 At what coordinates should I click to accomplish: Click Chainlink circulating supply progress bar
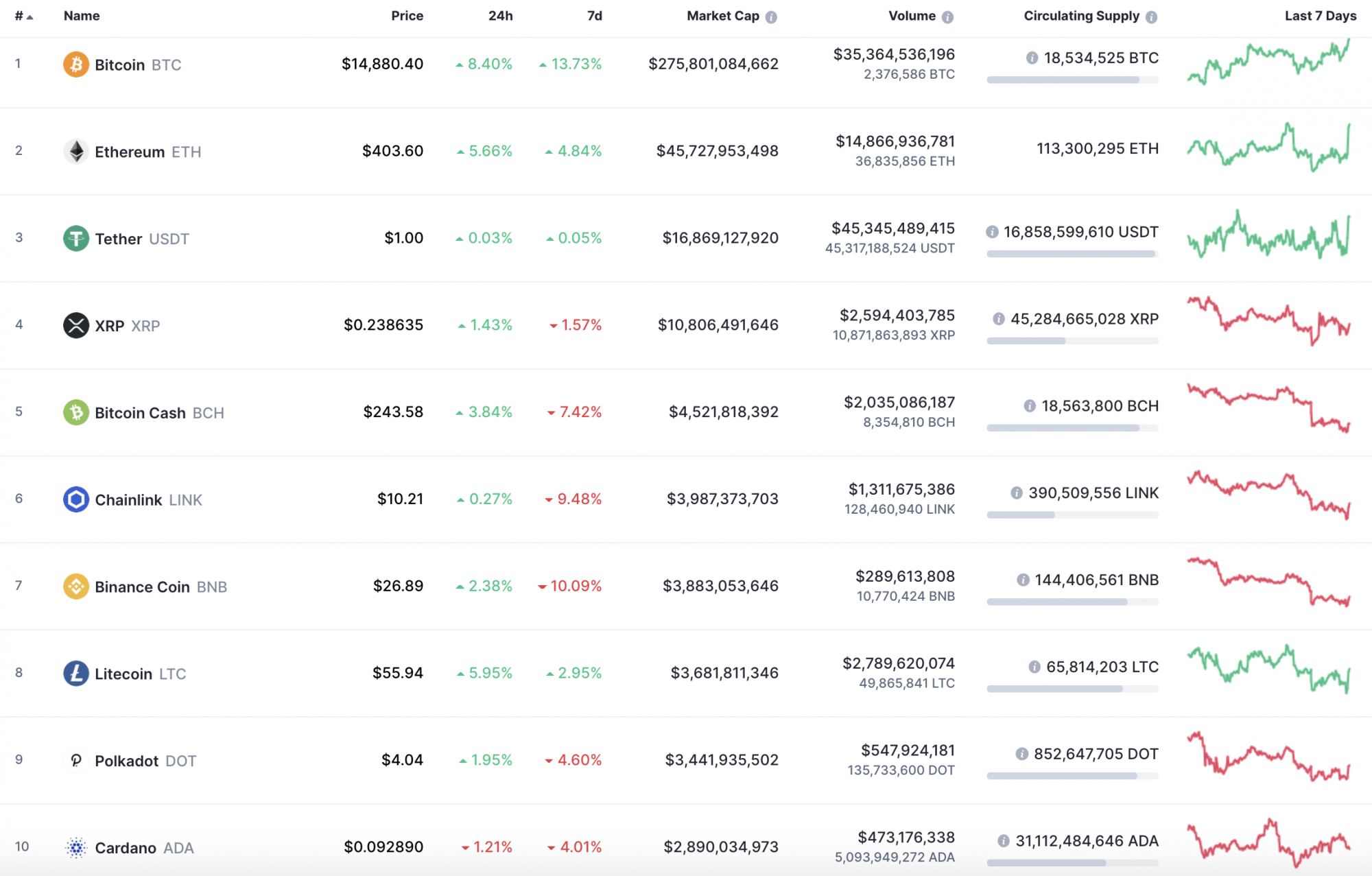(x=1072, y=515)
